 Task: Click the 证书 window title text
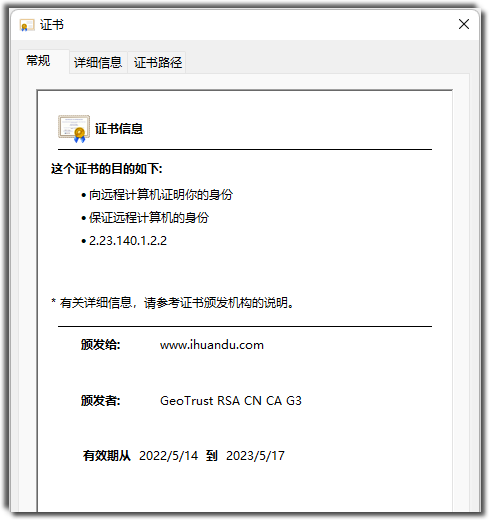52,25
